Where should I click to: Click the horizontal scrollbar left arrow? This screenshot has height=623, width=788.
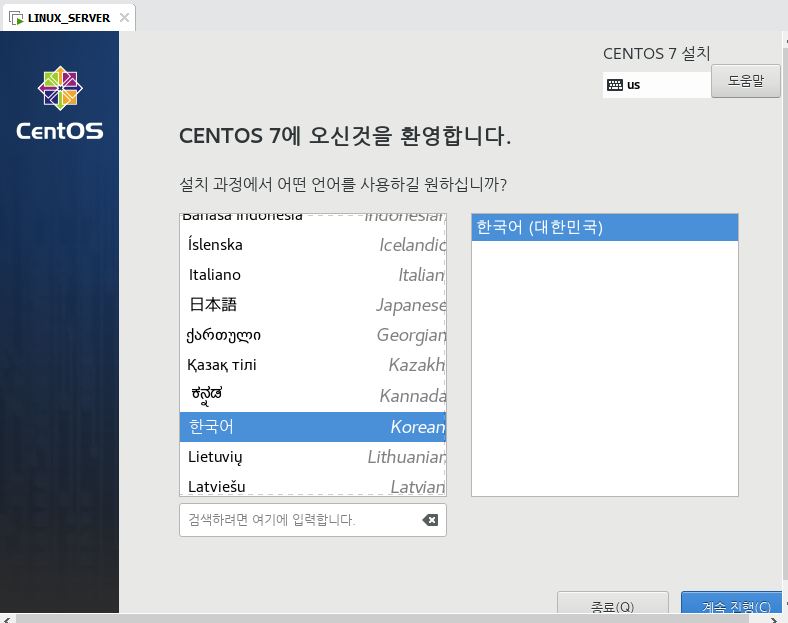click(6, 619)
